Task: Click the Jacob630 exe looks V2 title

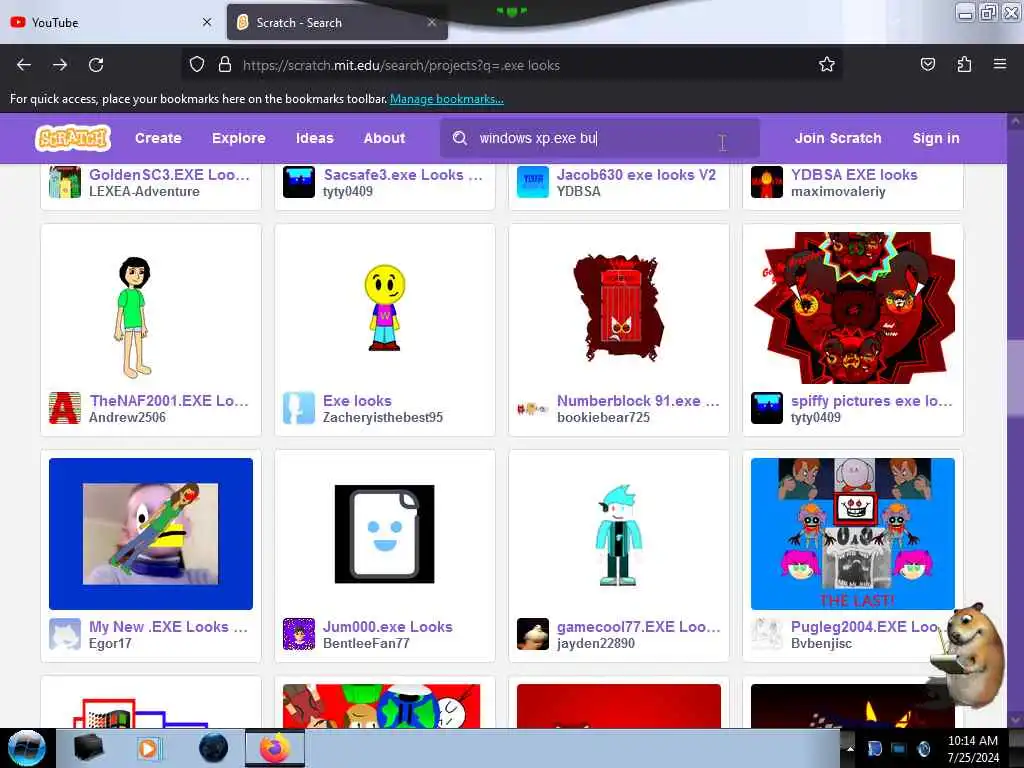Action: tap(636, 174)
